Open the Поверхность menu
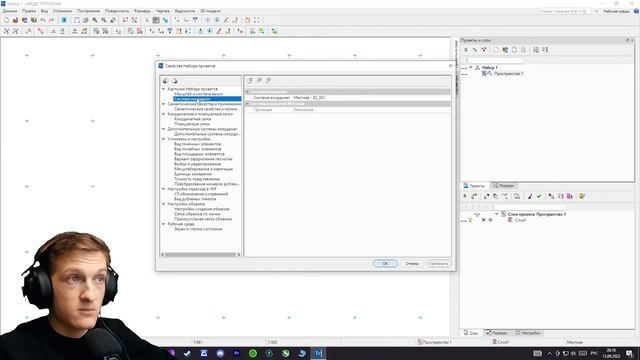The height and width of the screenshot is (360, 640). 117,11
